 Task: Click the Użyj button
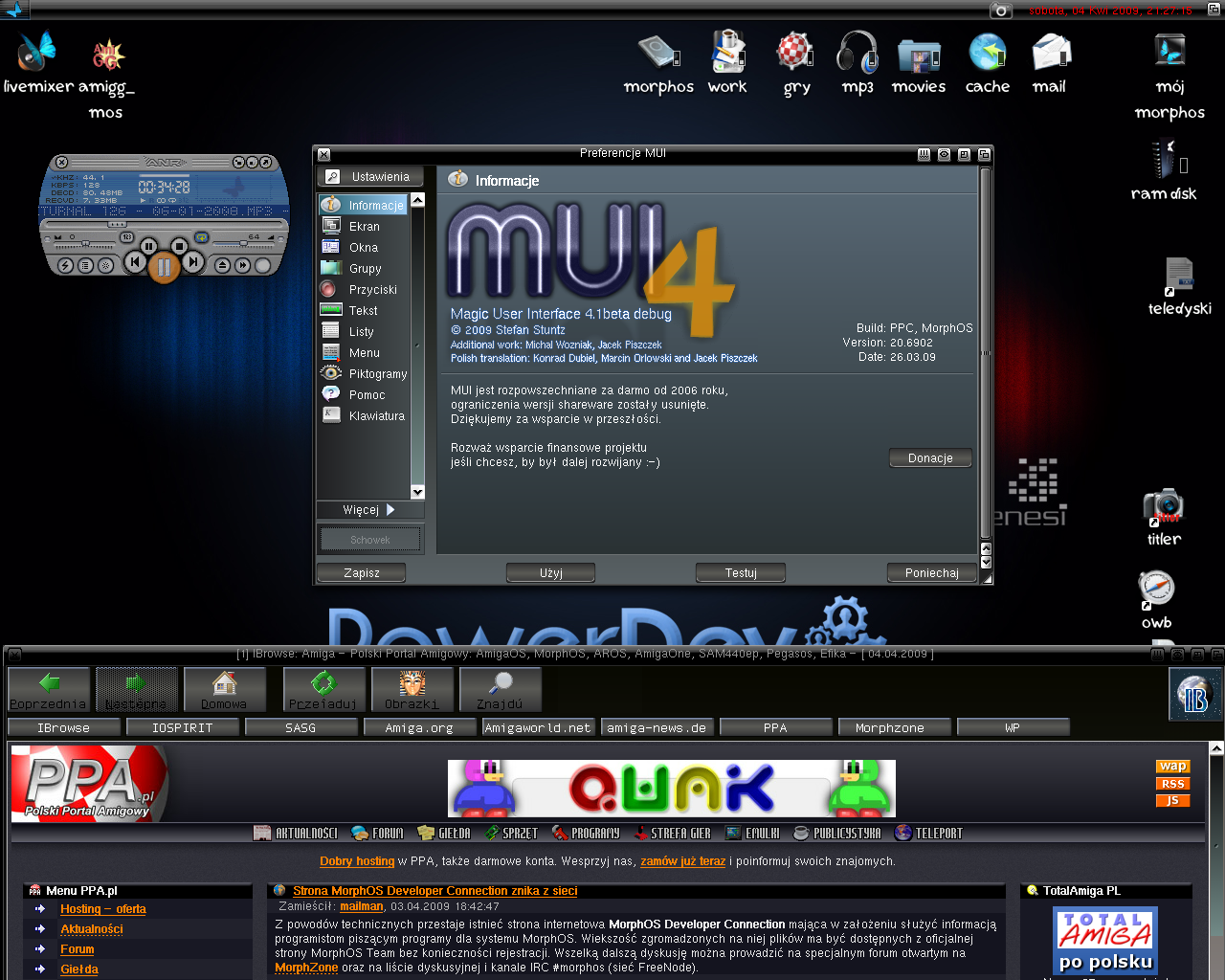(x=551, y=573)
